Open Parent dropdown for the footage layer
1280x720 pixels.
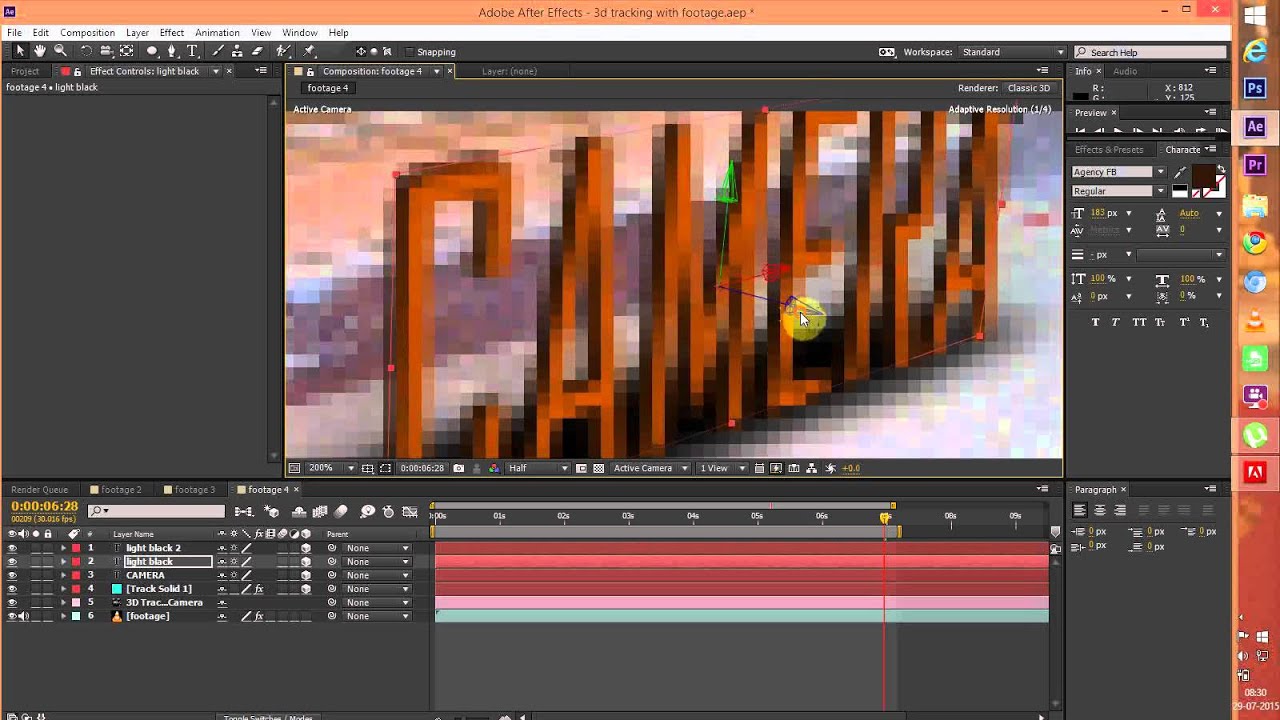(377, 616)
